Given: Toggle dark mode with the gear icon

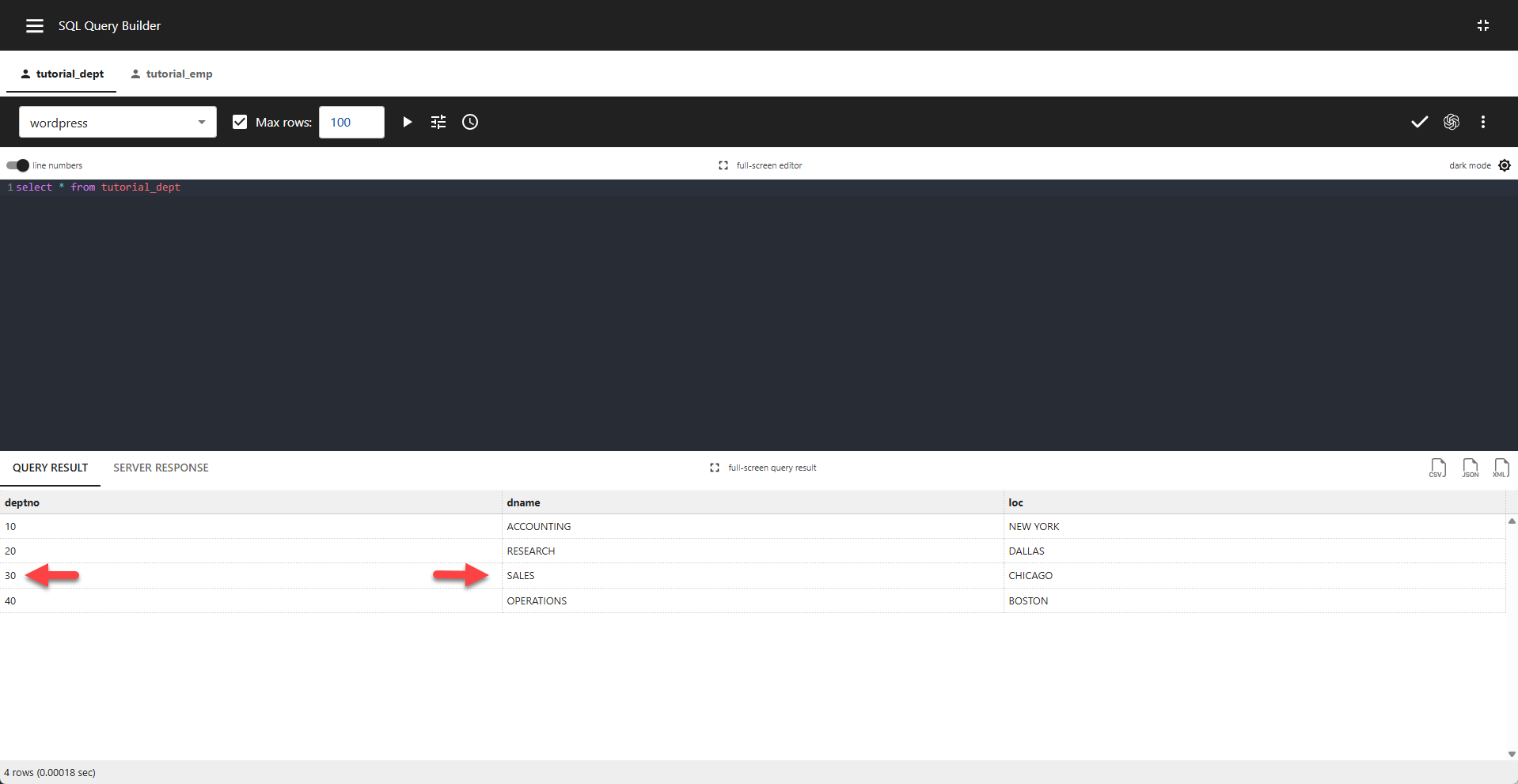Looking at the screenshot, I should [1505, 165].
